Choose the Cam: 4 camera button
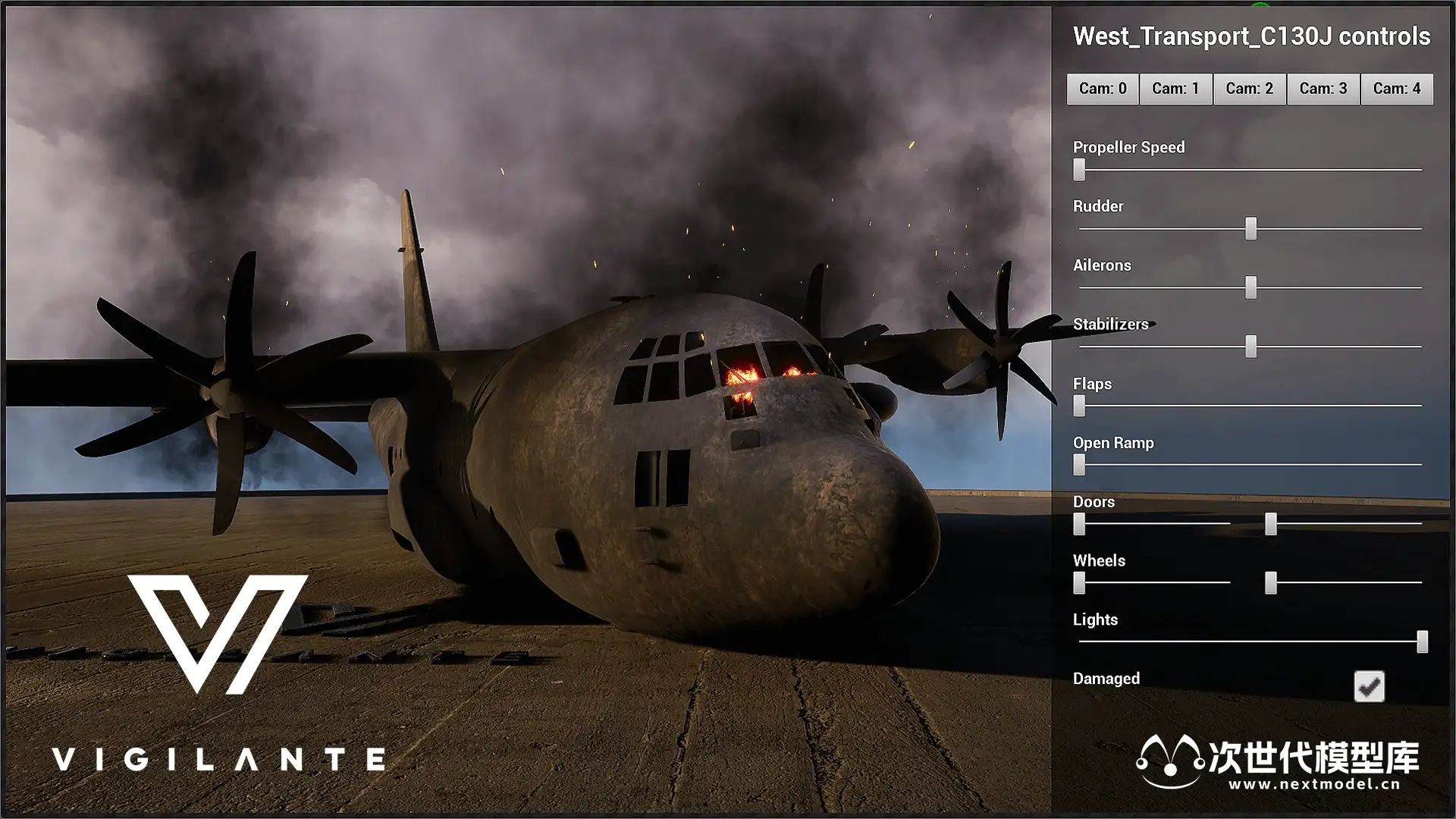Screen dimensions: 1456x819 click(x=1396, y=89)
